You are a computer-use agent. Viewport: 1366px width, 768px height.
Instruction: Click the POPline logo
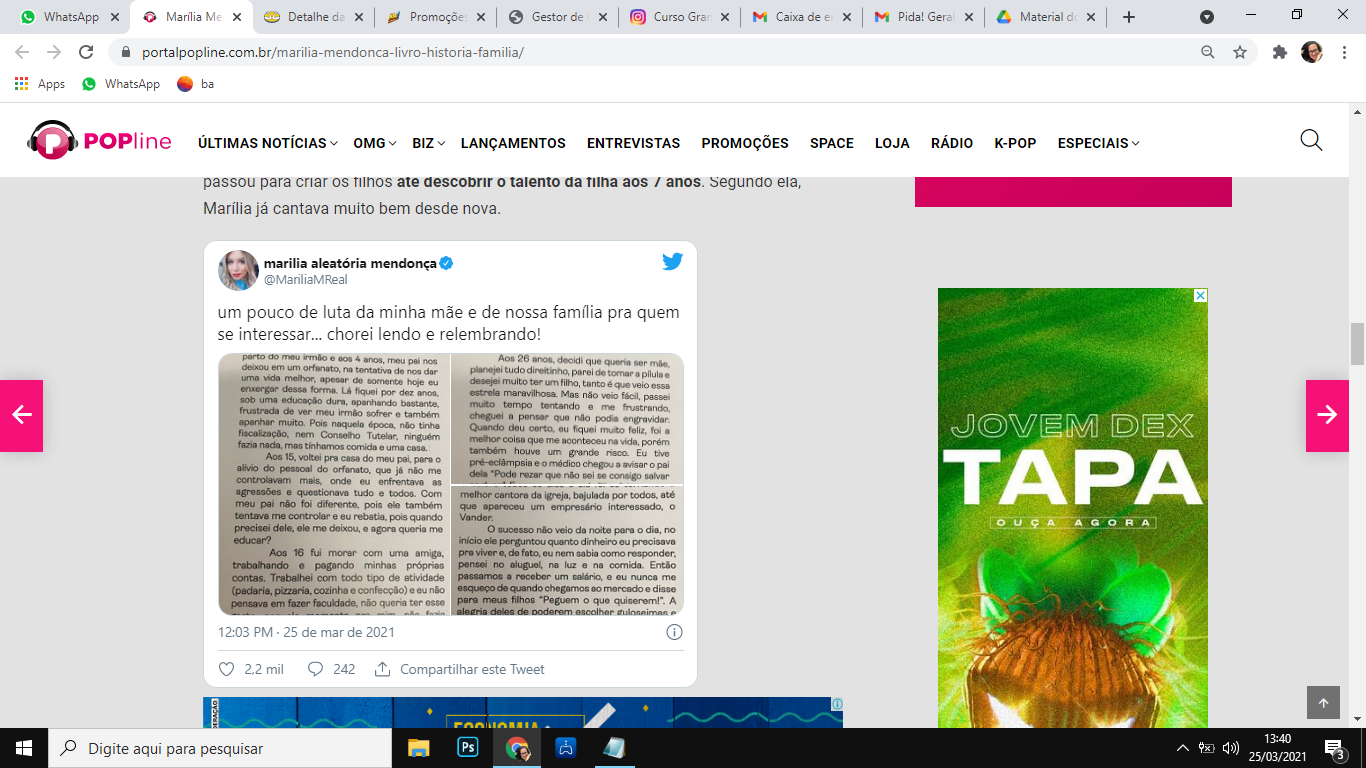(x=99, y=140)
